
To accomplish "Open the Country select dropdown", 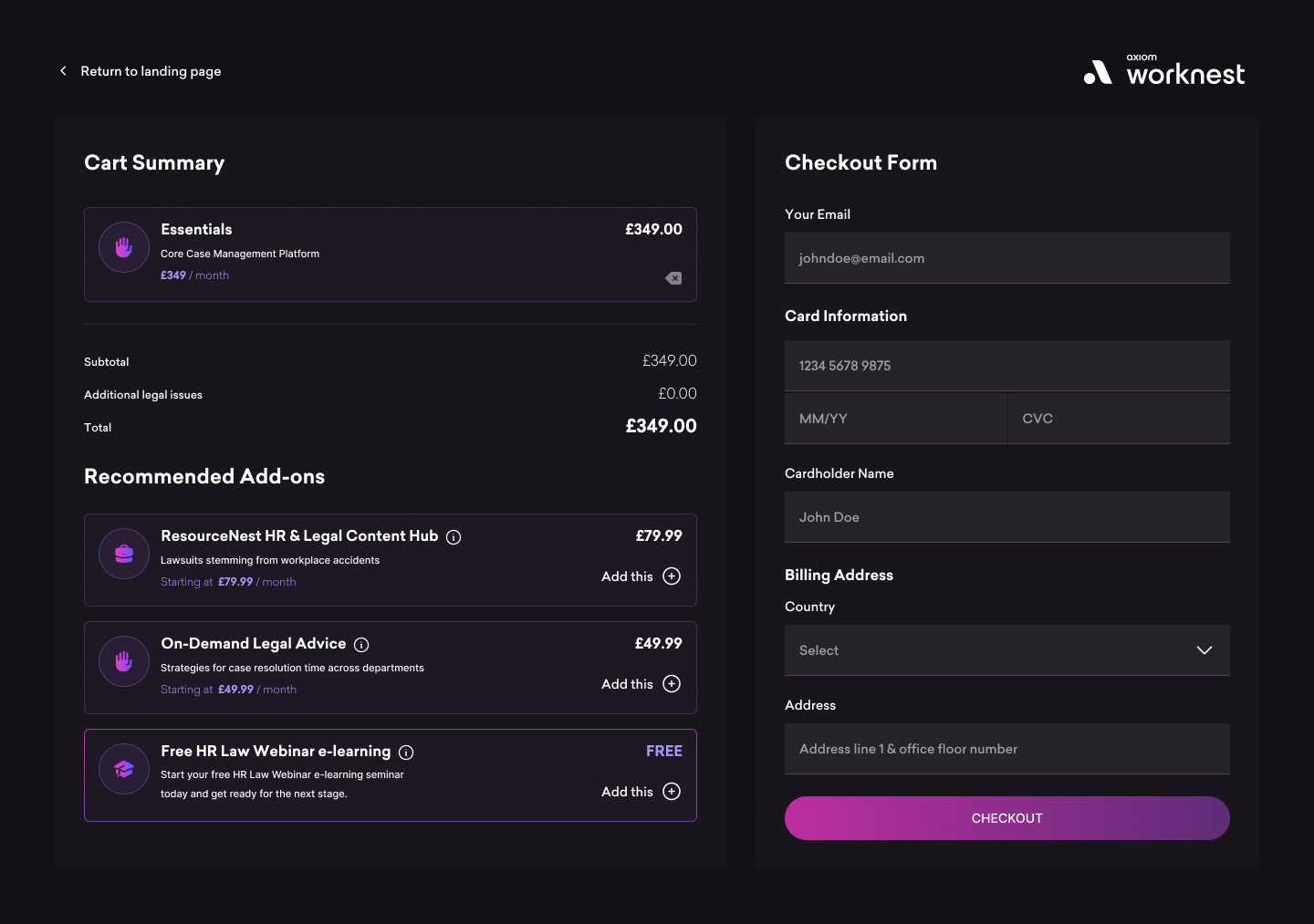I will [x=985, y=650].
